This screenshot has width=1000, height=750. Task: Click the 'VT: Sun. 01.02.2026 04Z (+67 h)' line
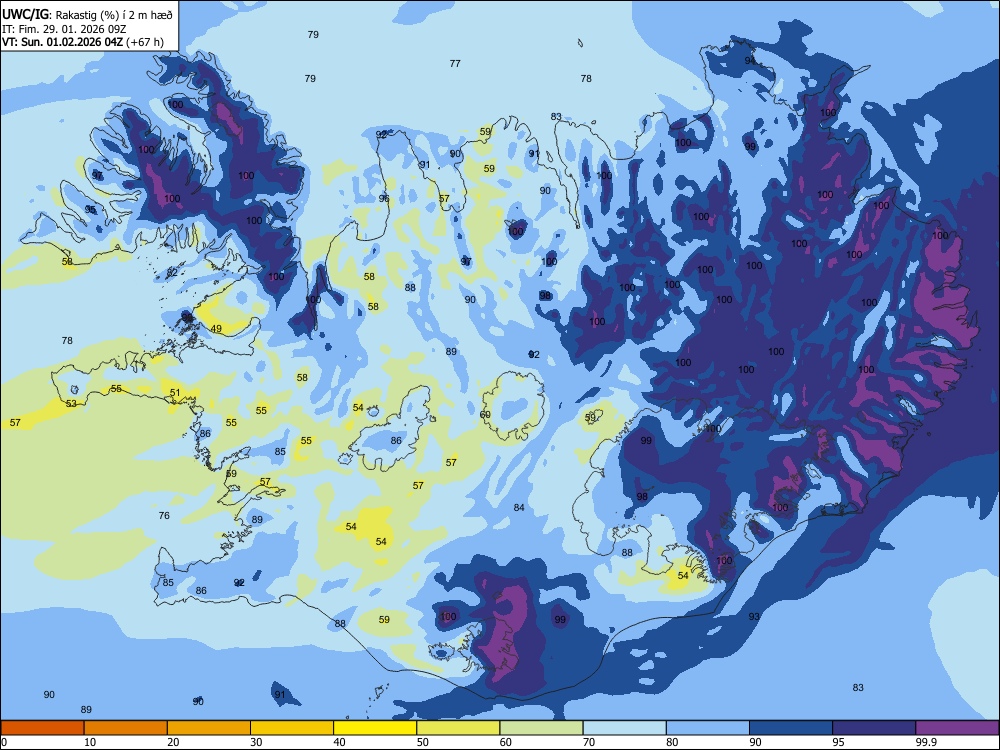[83, 42]
